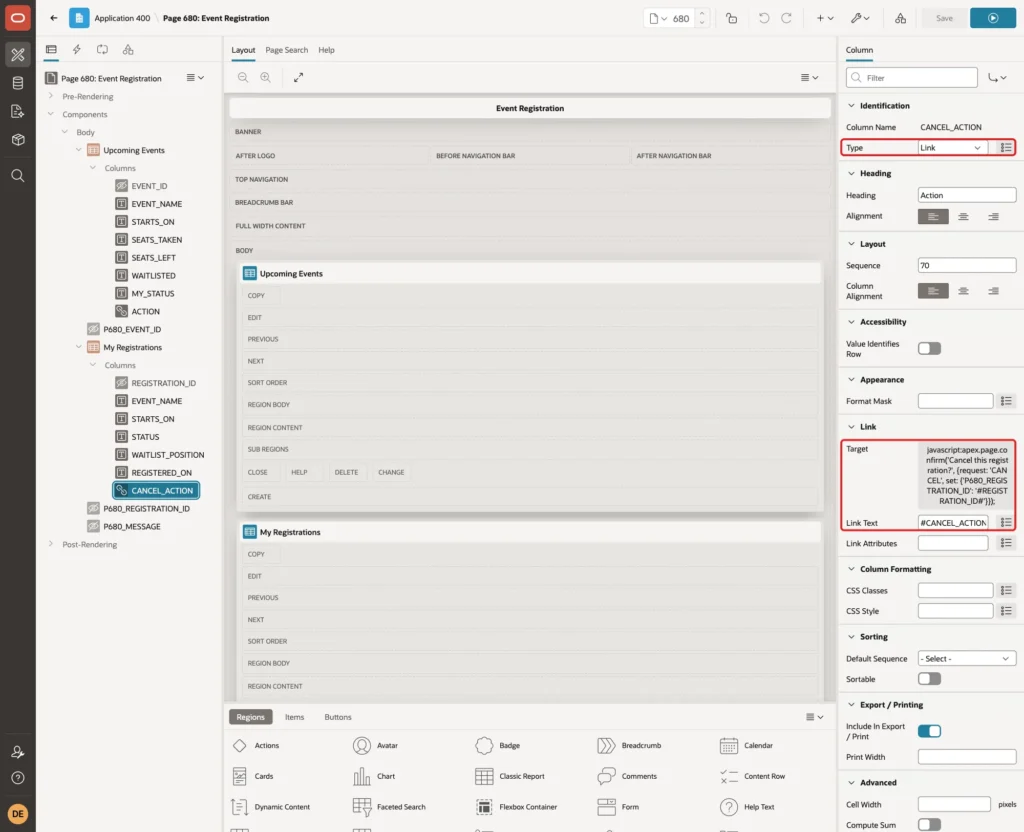Open the administration user icon in the sidebar
The width and height of the screenshot is (1024, 832).
18,752
